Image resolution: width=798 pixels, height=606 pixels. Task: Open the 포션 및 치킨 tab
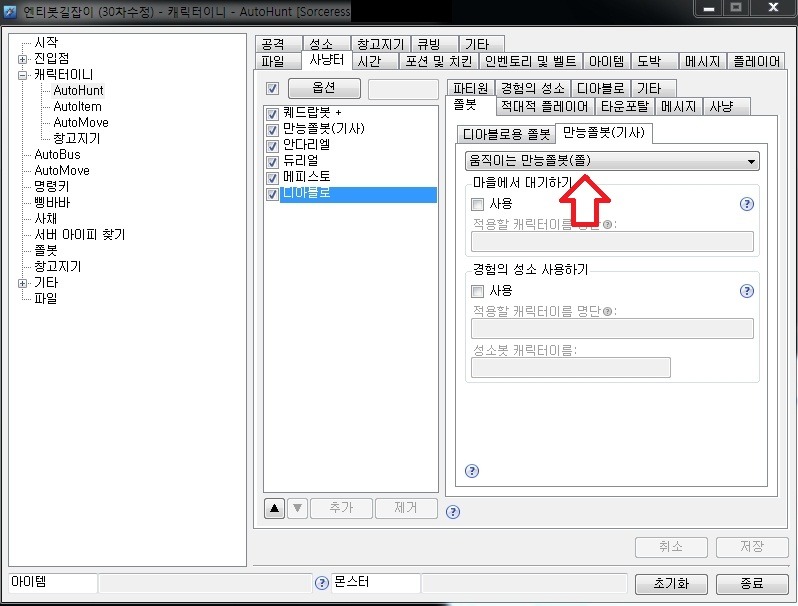439,62
